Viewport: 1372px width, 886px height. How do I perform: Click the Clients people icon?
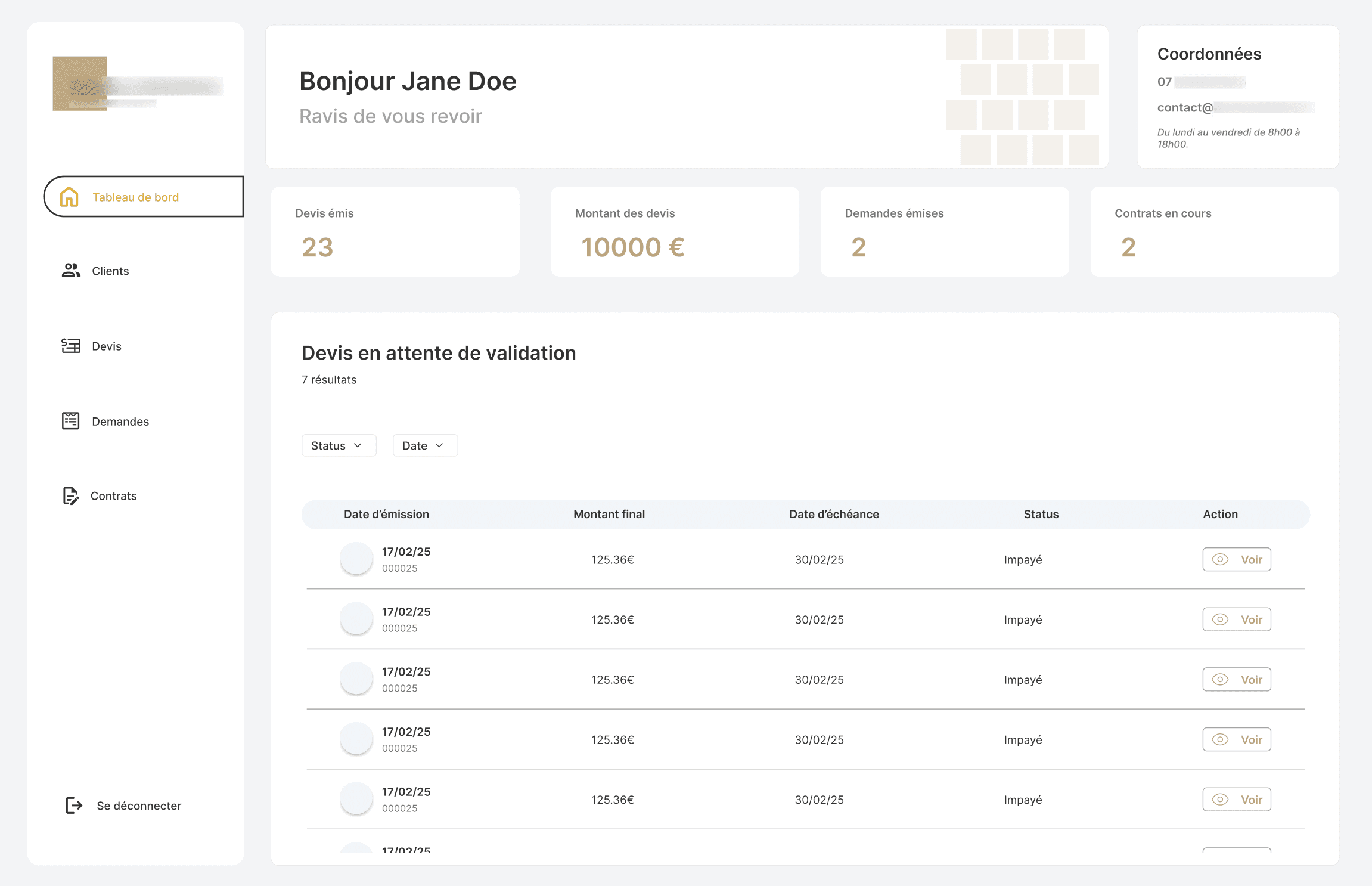coord(71,271)
